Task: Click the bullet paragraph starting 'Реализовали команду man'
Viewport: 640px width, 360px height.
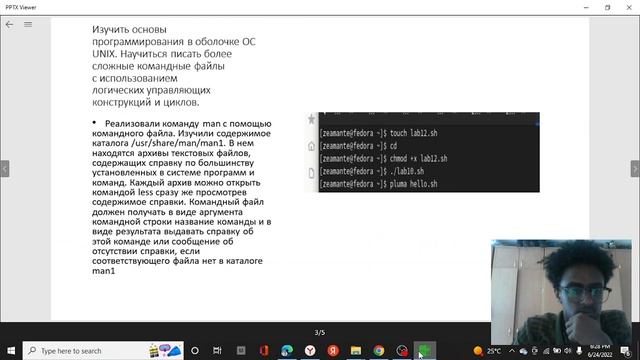Action: click(182, 197)
